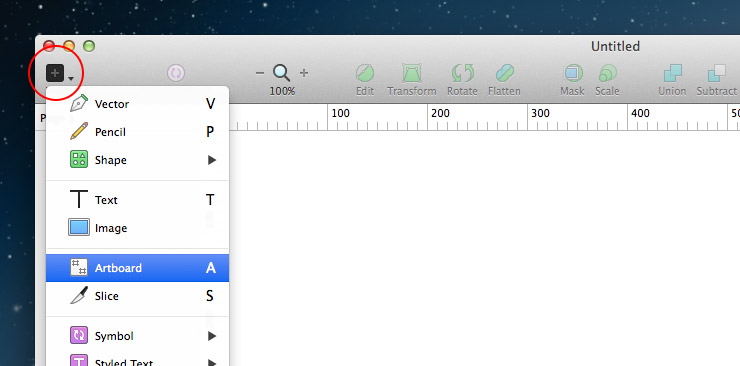
Task: Click the 100% zoom level label
Action: pyautogui.click(x=282, y=91)
